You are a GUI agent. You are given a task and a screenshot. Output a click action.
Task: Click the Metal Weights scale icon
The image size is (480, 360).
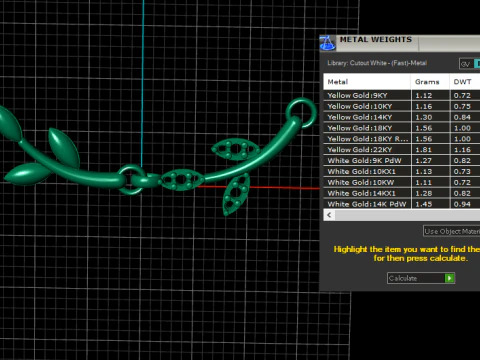click(327, 43)
